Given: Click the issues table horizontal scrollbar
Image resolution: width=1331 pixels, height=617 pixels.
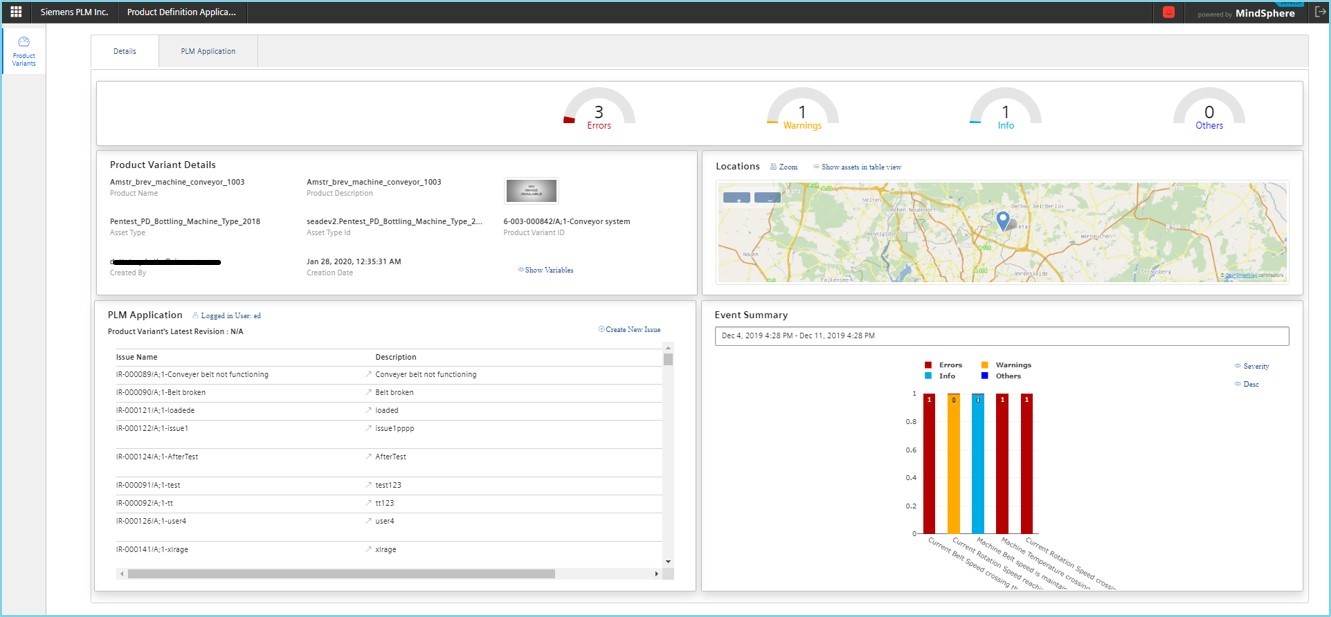Looking at the screenshot, I should click(340, 574).
